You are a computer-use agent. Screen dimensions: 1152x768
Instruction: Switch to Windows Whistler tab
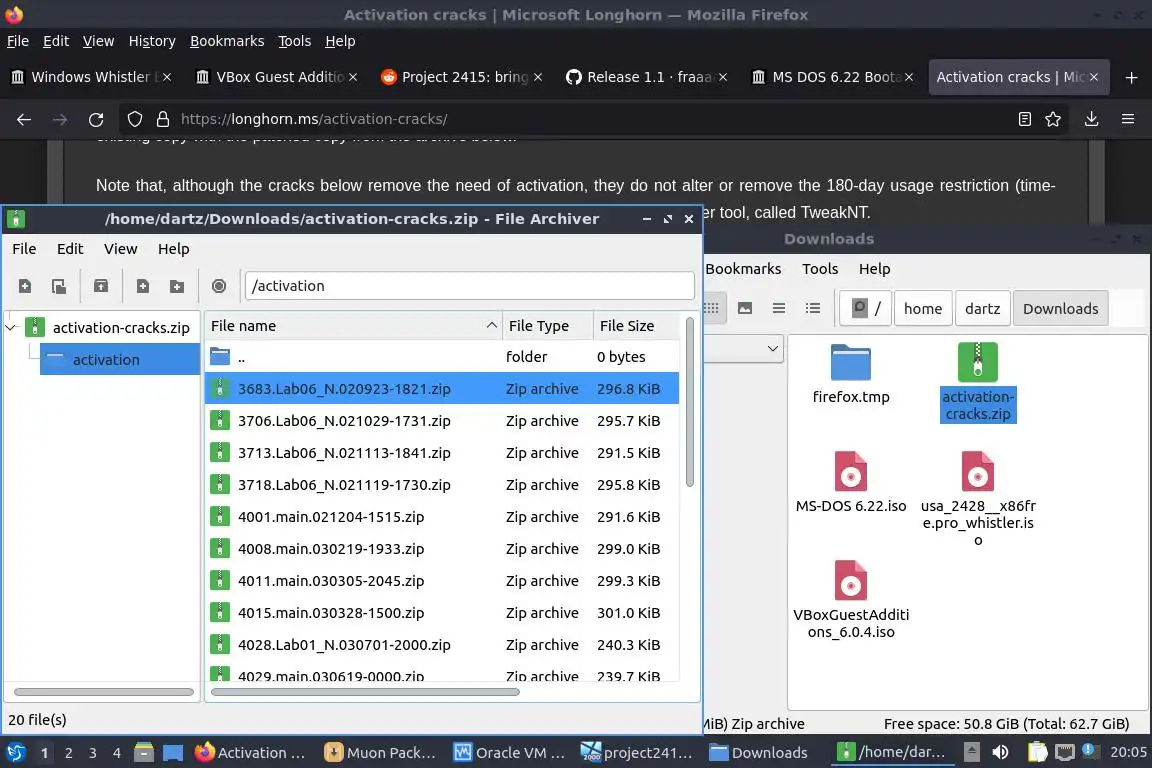coord(91,77)
